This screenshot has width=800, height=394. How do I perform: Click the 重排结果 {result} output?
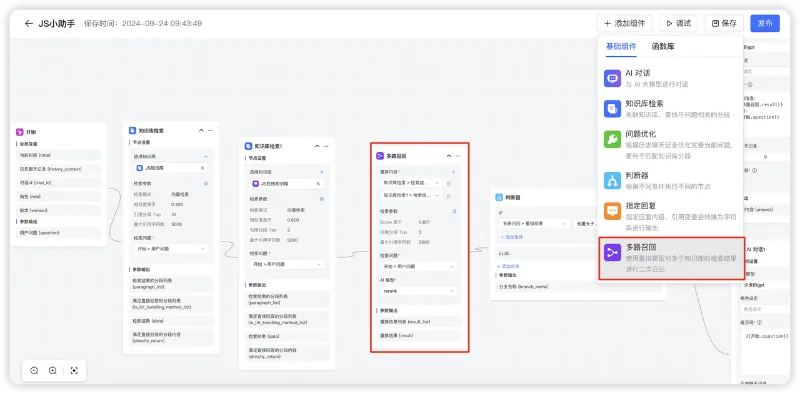click(x=418, y=335)
